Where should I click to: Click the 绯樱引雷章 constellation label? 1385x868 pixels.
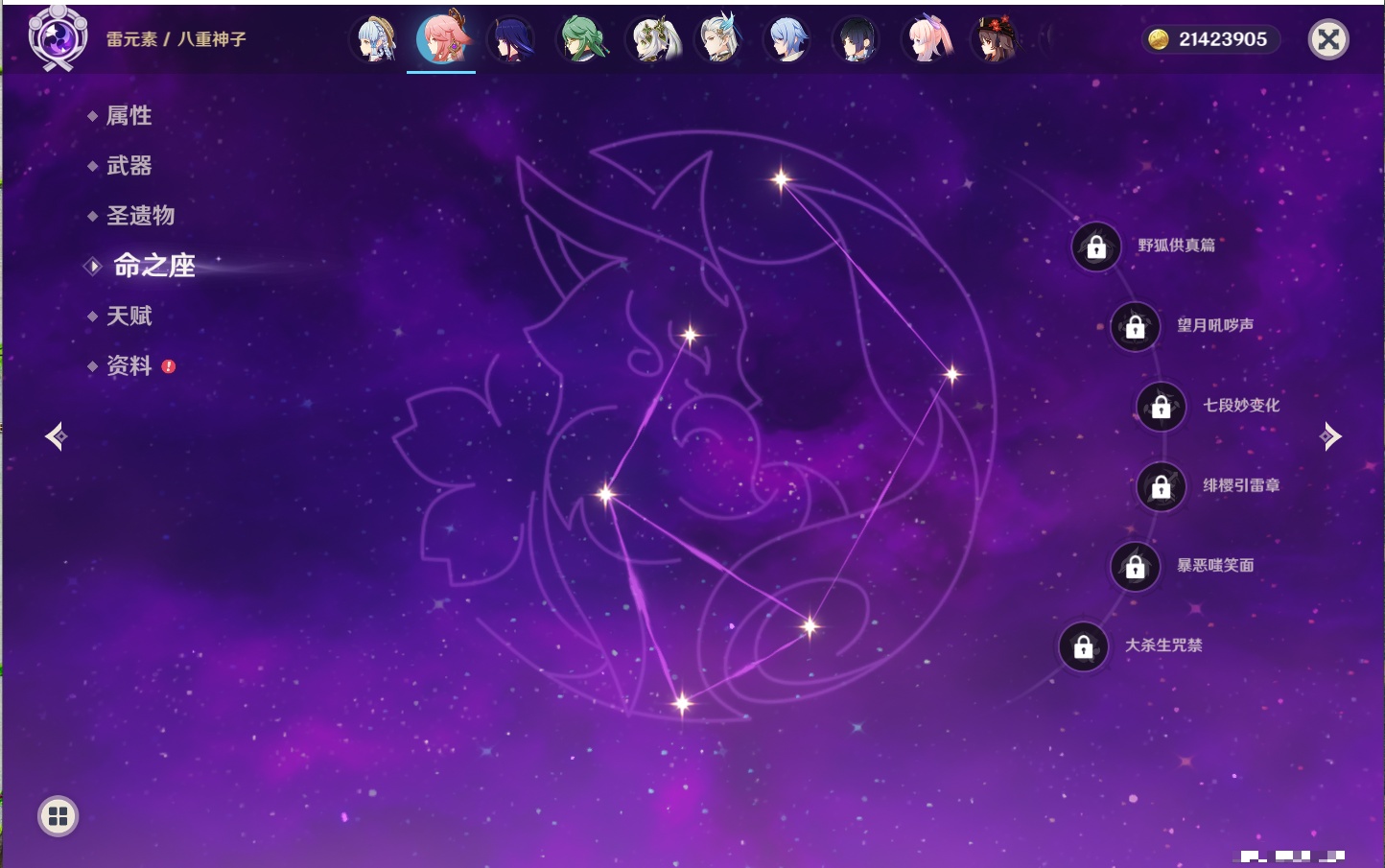(1241, 485)
